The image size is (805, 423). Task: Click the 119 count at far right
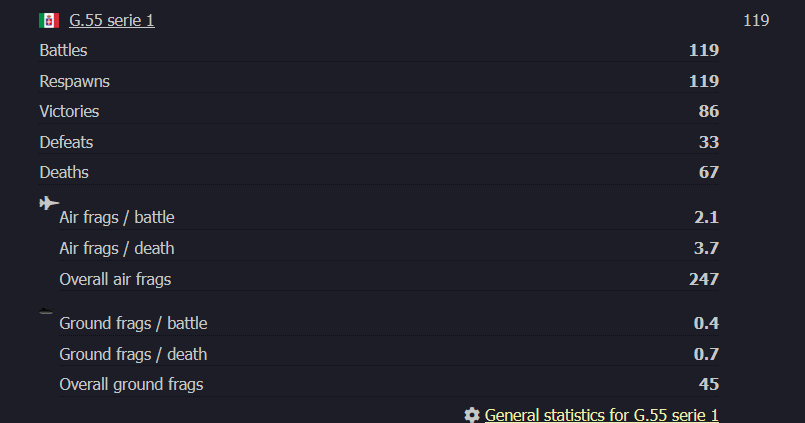coord(756,20)
